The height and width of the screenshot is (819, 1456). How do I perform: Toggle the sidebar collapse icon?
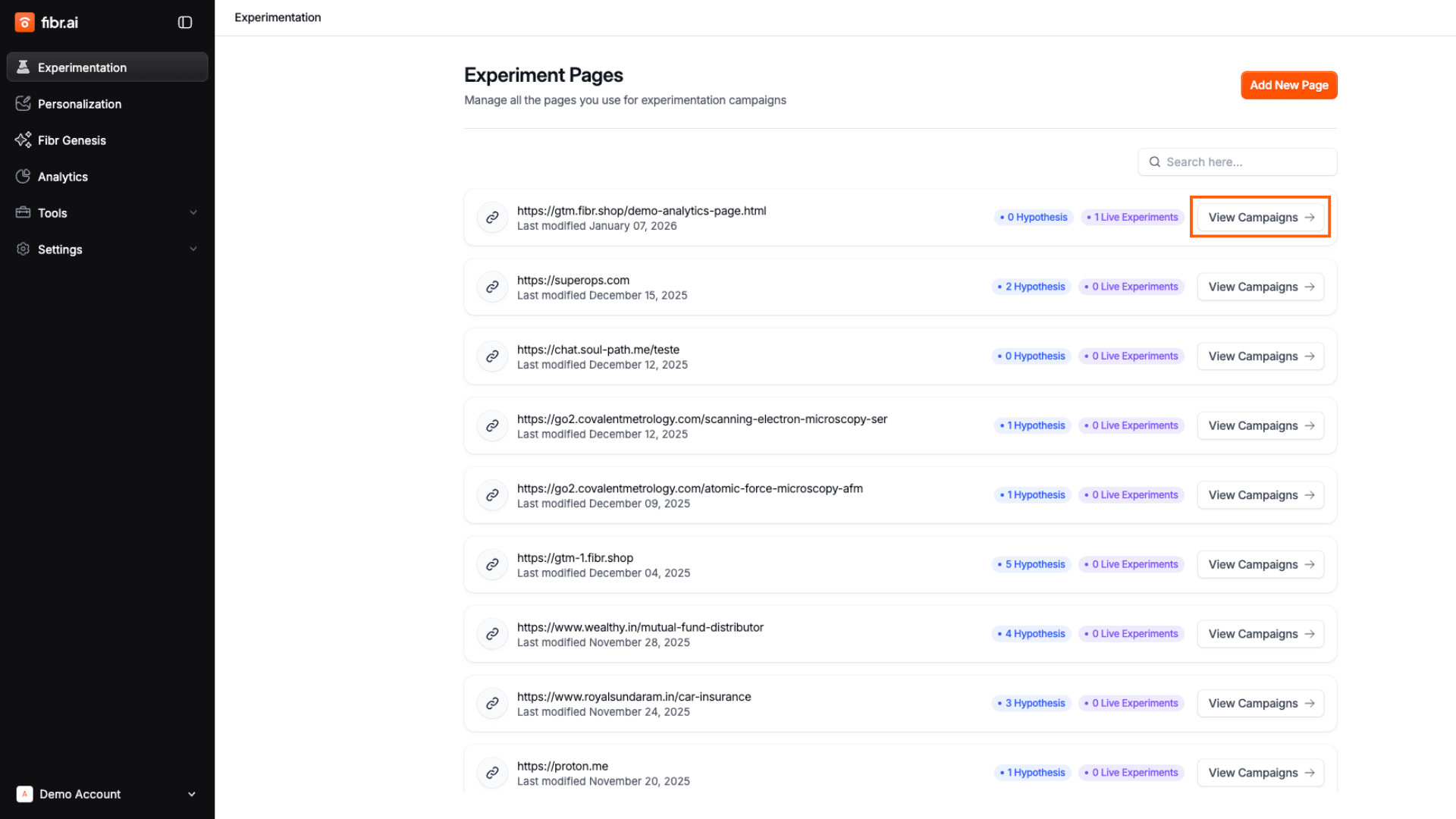[x=185, y=22]
